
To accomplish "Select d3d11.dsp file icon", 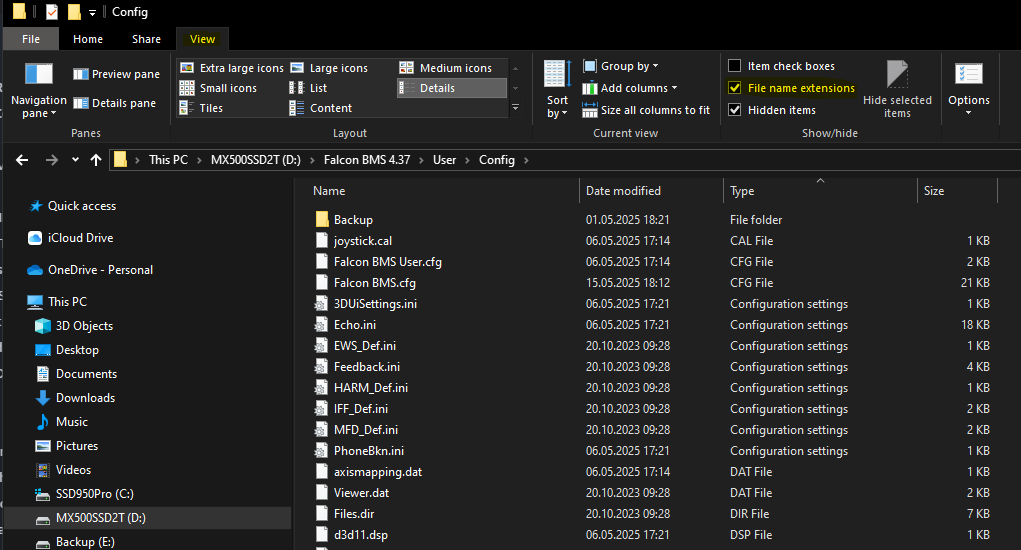I will pyautogui.click(x=322, y=534).
